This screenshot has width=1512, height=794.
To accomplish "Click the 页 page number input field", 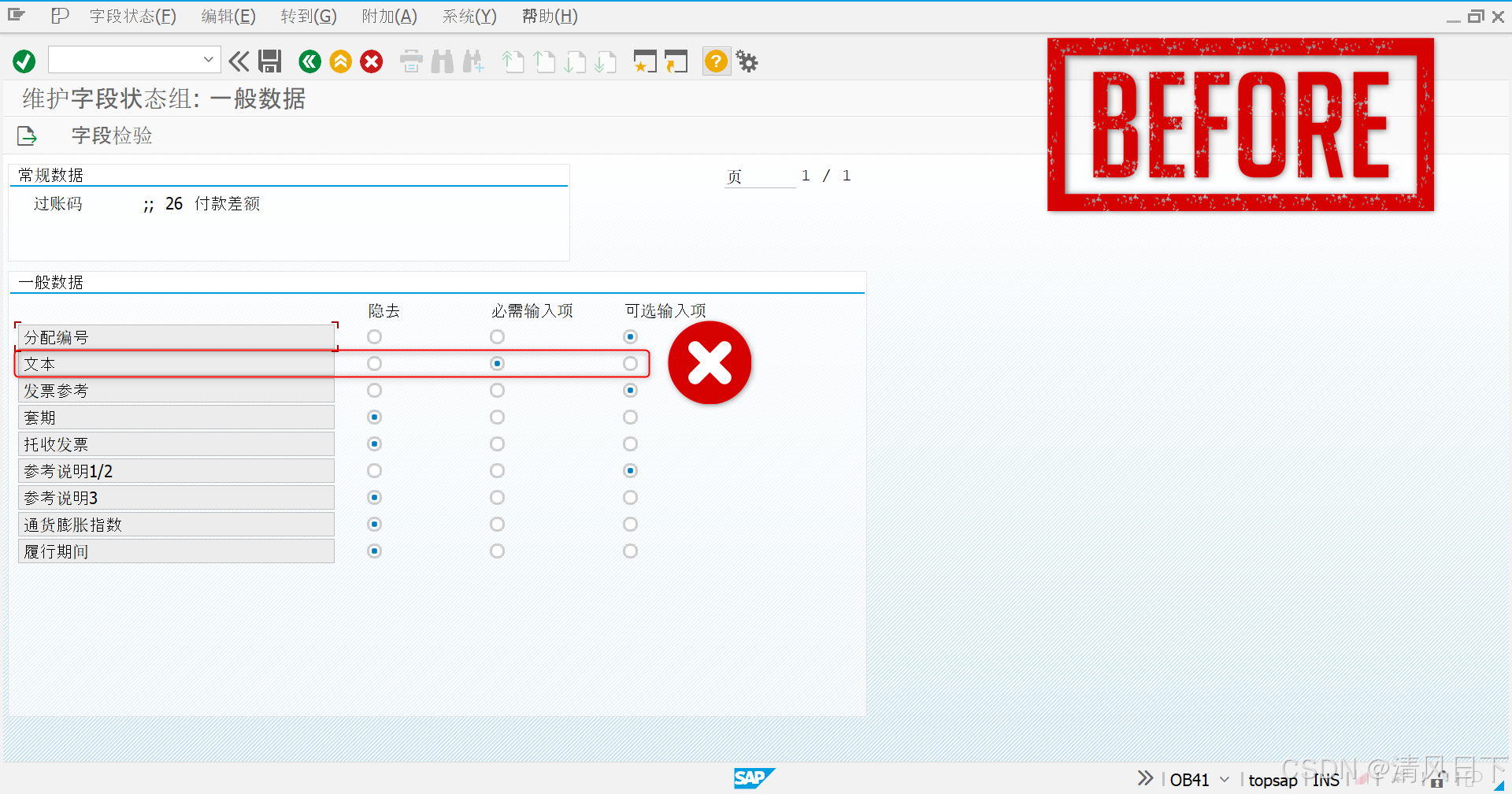I will (760, 175).
